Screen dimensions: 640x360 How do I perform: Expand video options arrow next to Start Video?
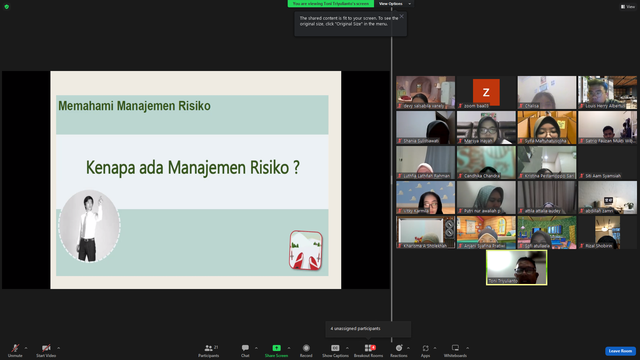[58, 348]
